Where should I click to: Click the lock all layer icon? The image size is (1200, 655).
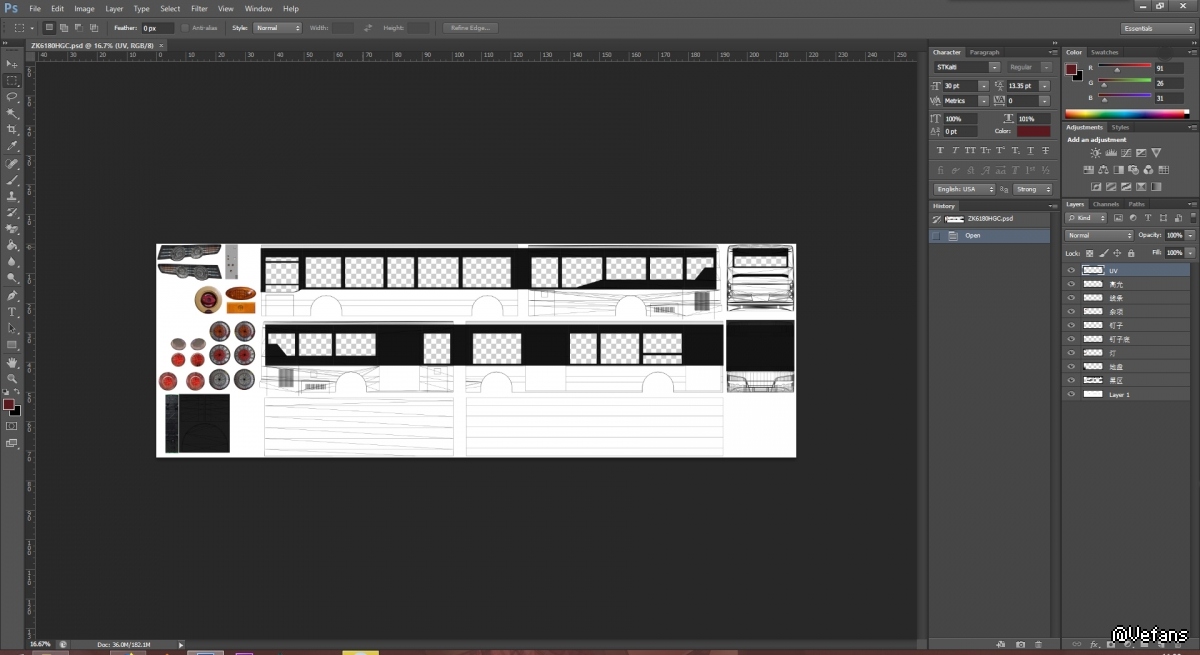click(x=1131, y=253)
